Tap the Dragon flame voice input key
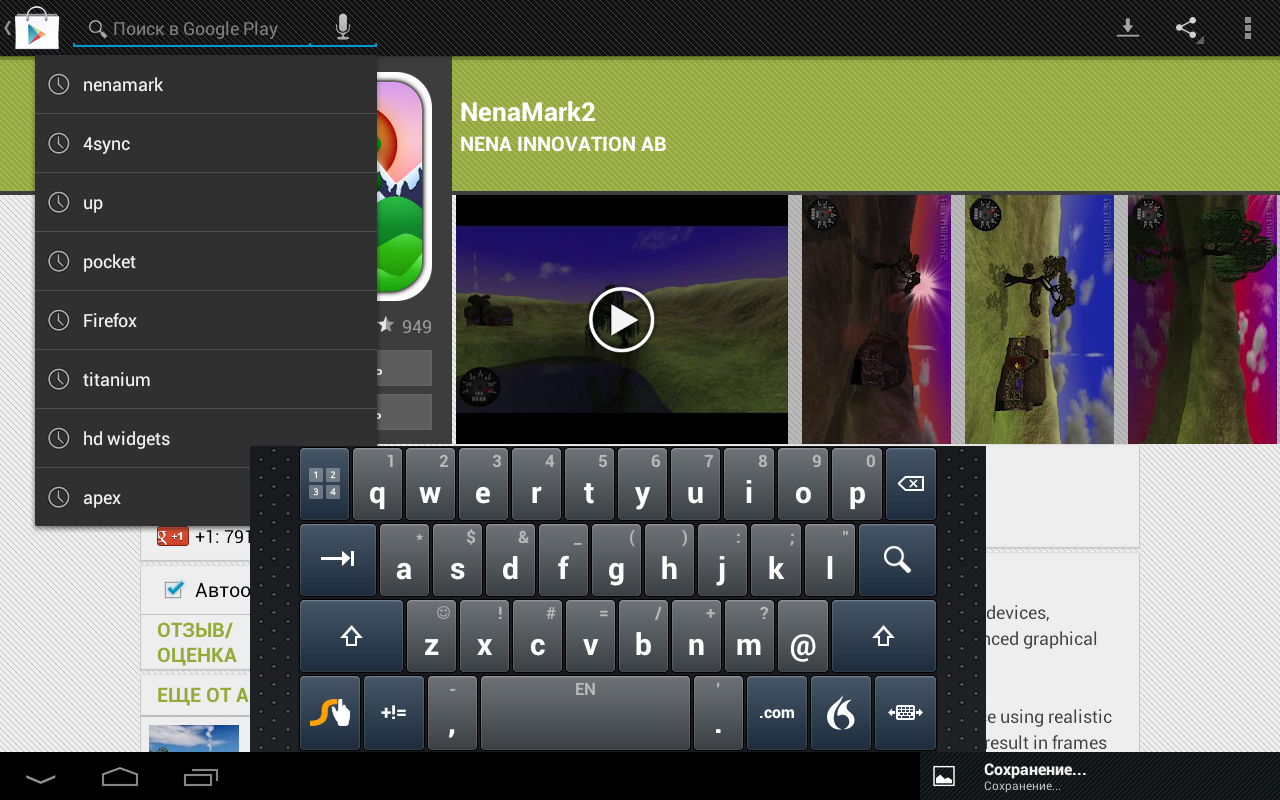Screen dimensions: 1280x800 click(x=840, y=713)
